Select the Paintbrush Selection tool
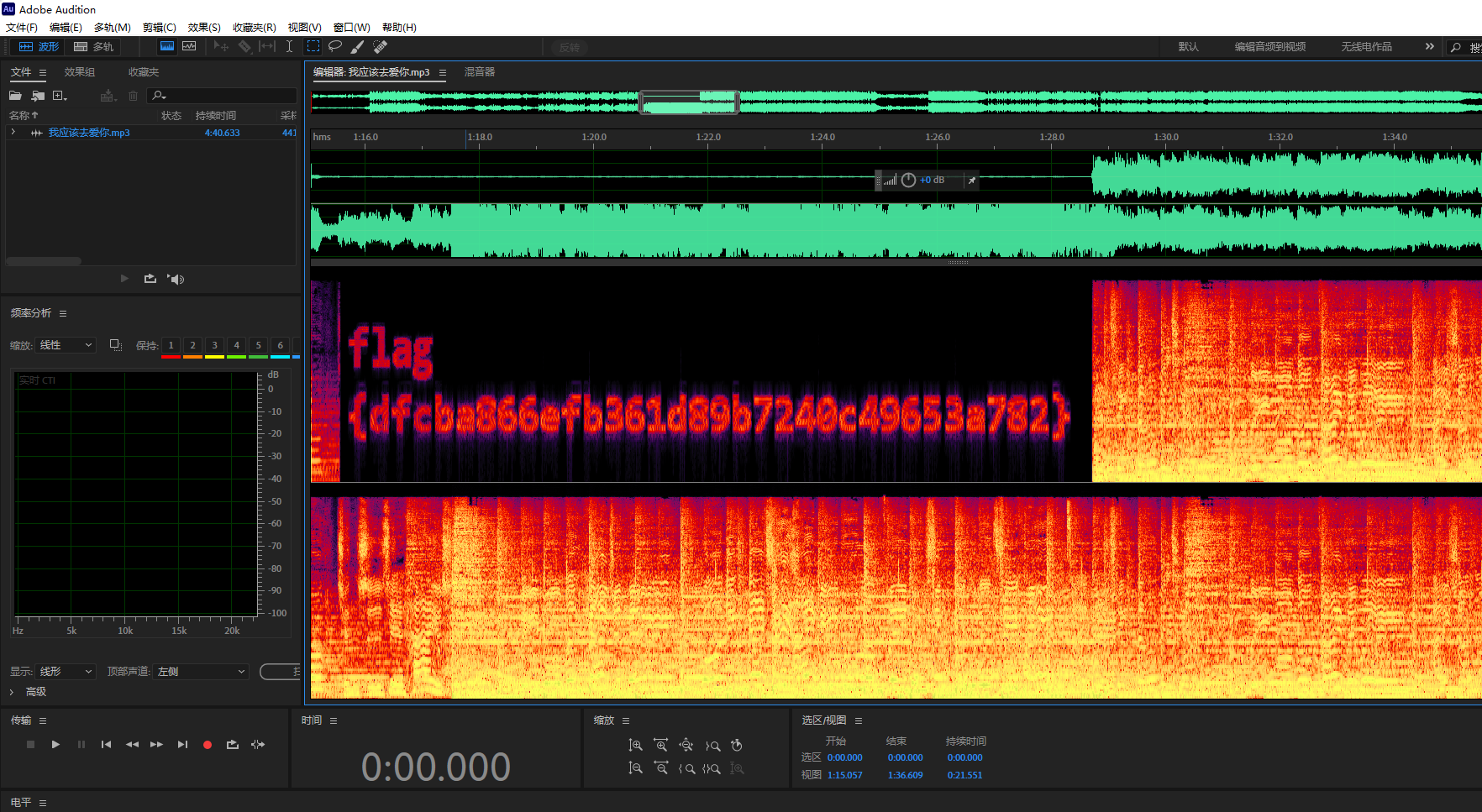1482x812 pixels. pyautogui.click(x=357, y=46)
